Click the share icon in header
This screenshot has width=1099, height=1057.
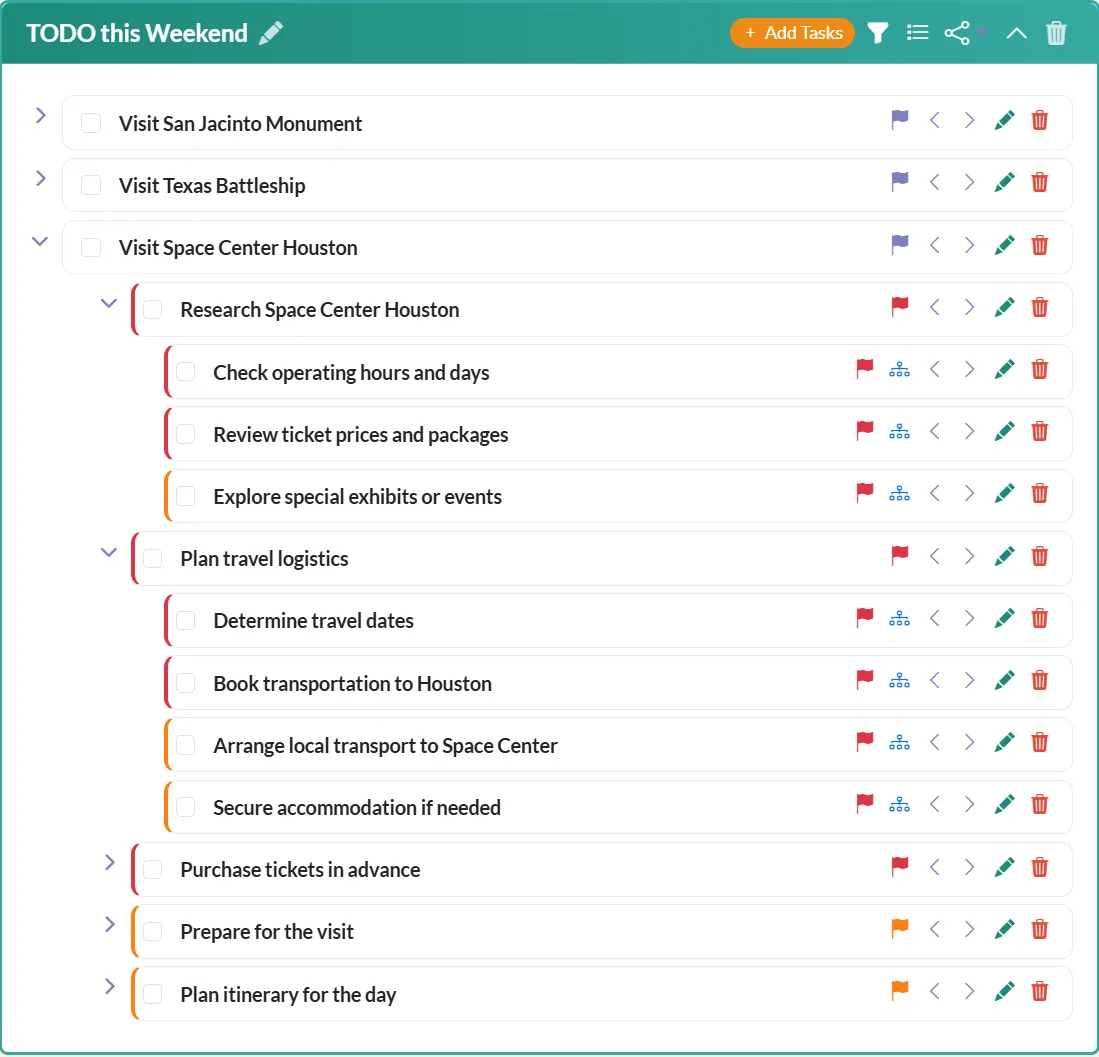point(957,33)
